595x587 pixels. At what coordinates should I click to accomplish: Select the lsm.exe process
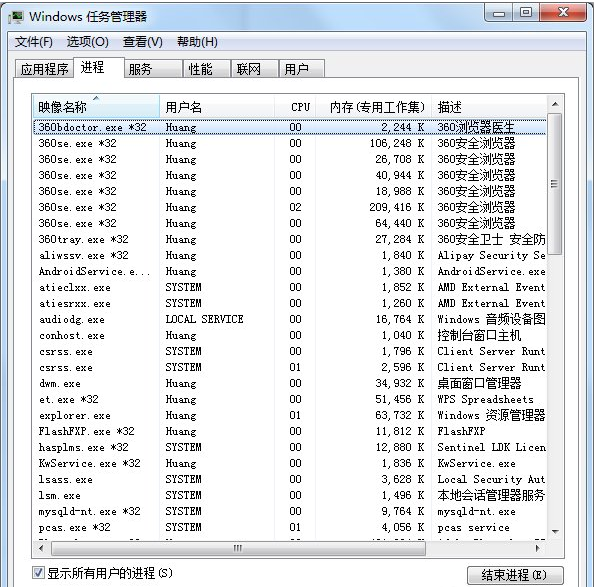click(x=290, y=495)
